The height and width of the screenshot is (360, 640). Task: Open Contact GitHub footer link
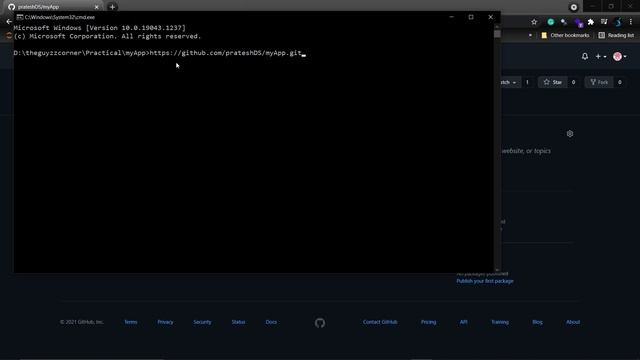[380, 322]
